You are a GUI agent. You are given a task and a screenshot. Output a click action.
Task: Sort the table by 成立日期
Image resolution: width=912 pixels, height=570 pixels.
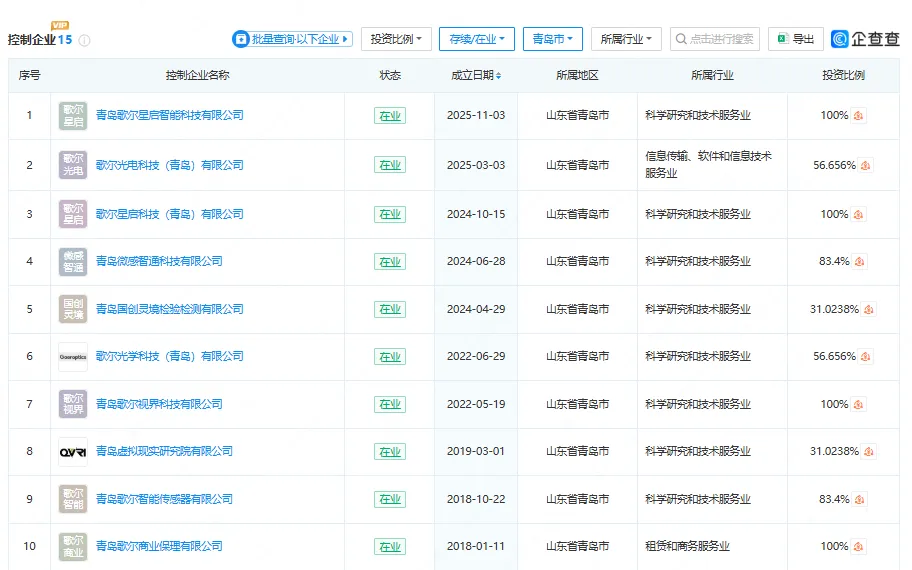tap(476, 76)
